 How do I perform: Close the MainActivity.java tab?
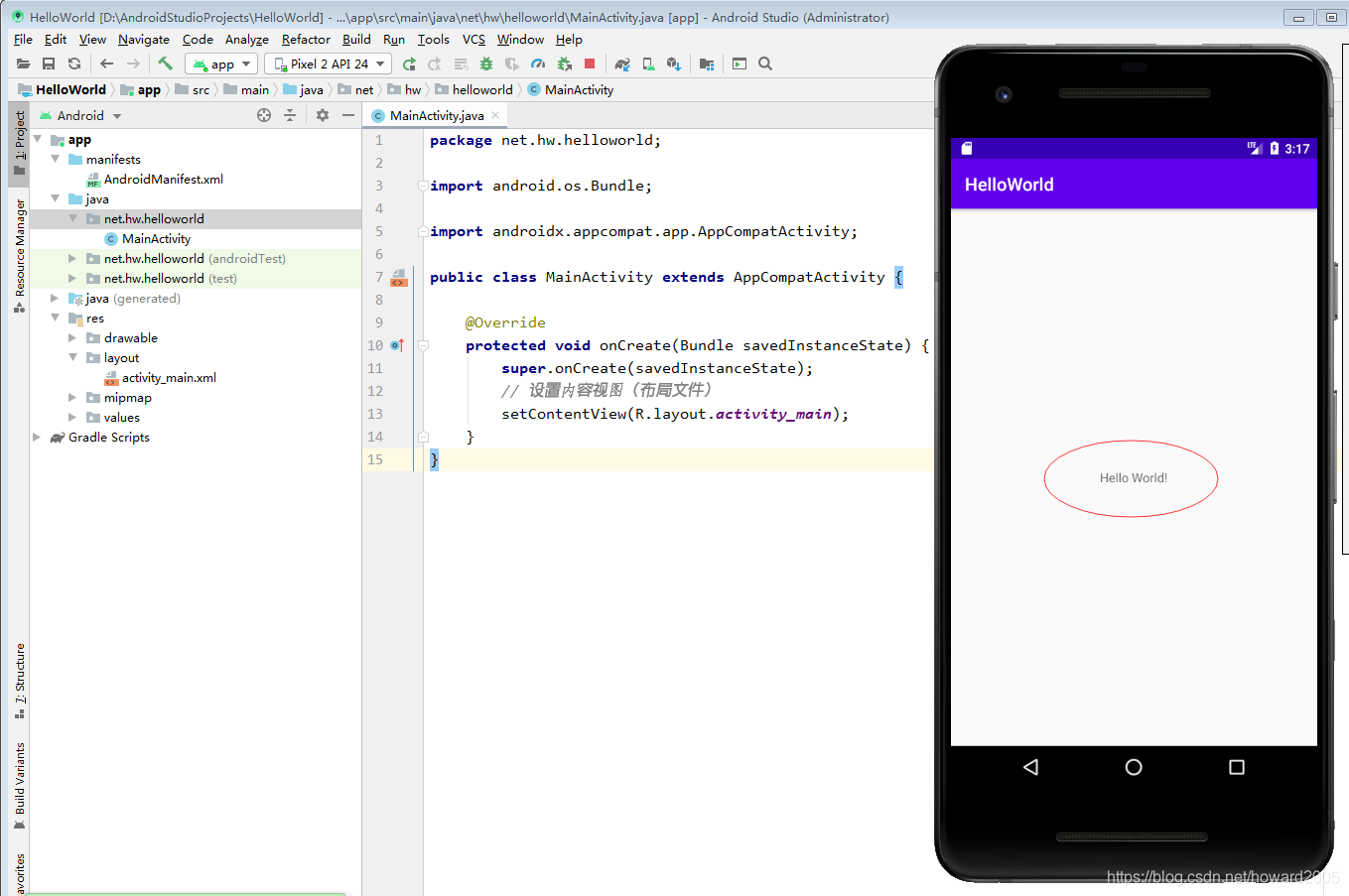[x=495, y=115]
